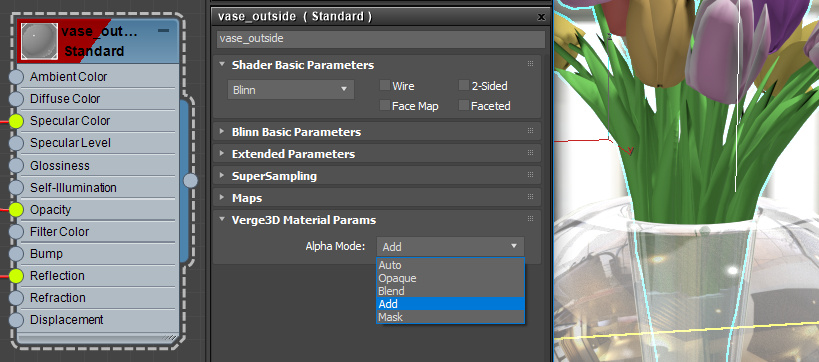
Task: Choose Mask in the Alpha Mode list
Action: click(x=450, y=317)
